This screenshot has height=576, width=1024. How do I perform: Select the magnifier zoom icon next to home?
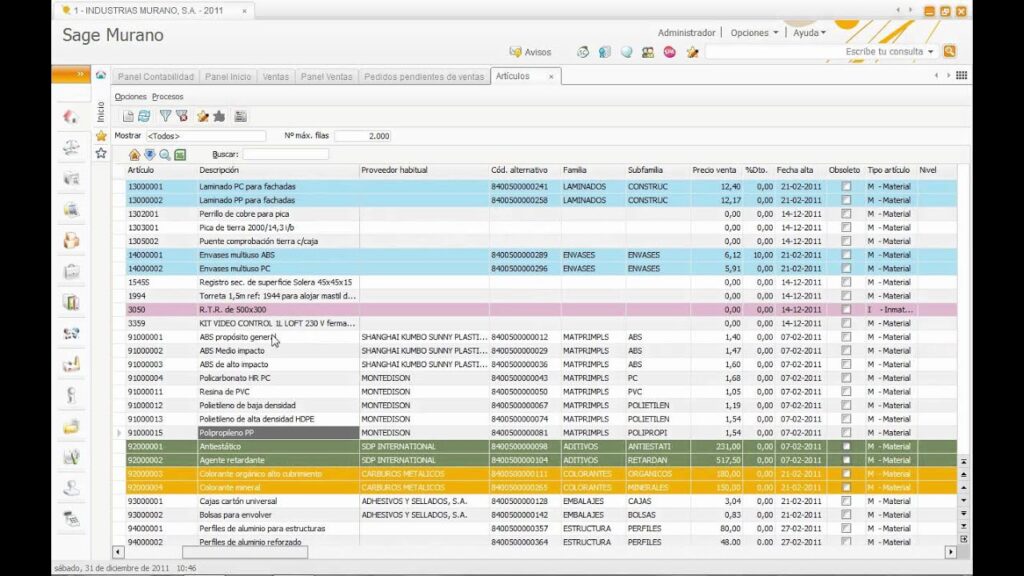[164, 155]
